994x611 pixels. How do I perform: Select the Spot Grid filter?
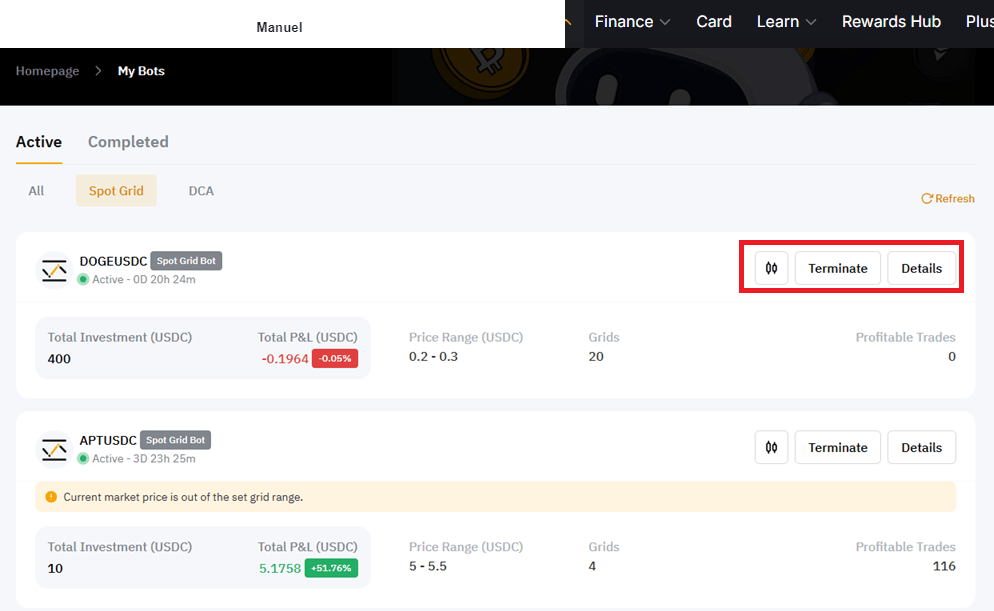coord(116,190)
